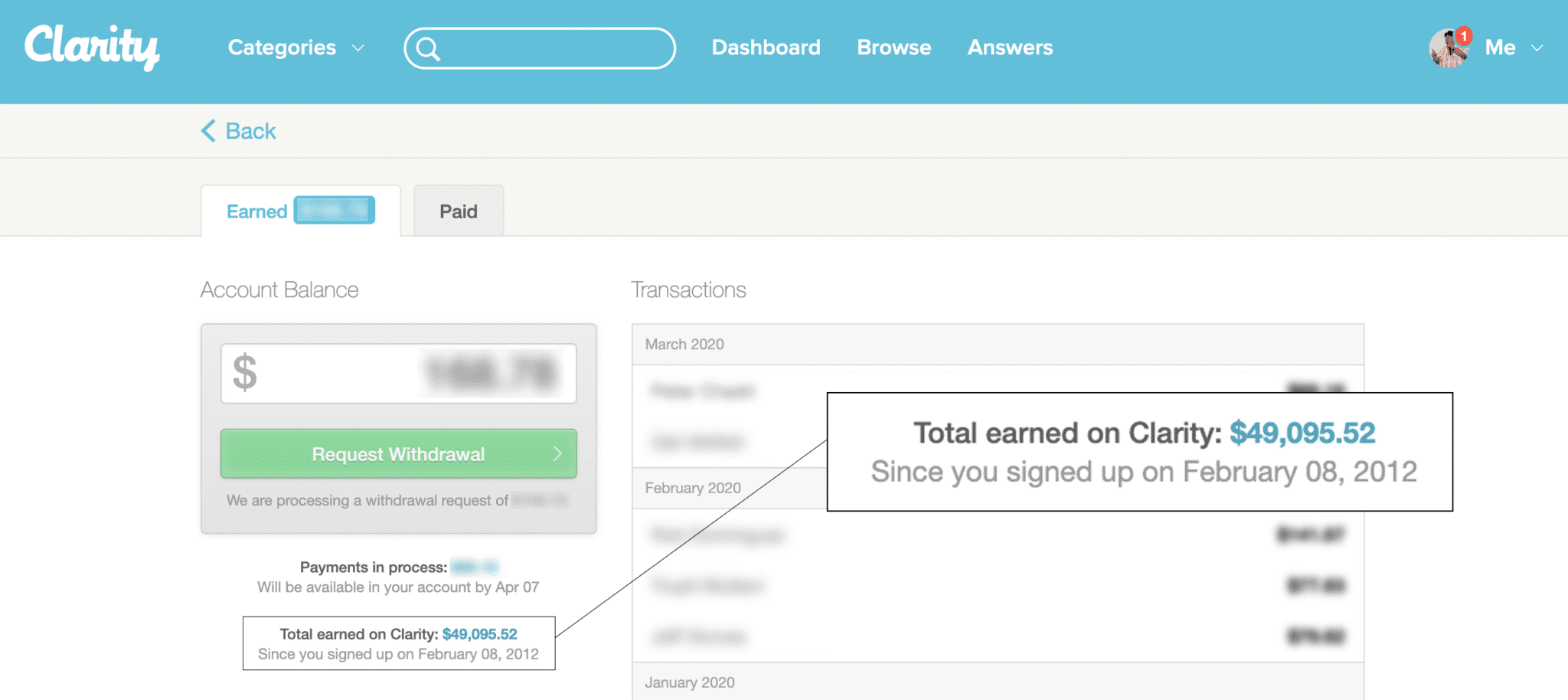The width and height of the screenshot is (1568, 700).
Task: Click the total earned $49,095.52 amount
Action: point(479,634)
